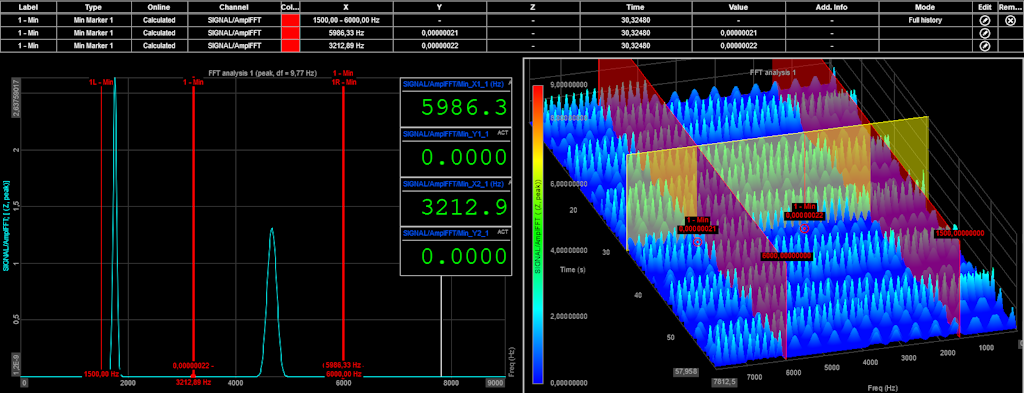Open color swatch for the 5986,33 Hz row
Image resolution: width=1024 pixels, height=393 pixels.
click(x=290, y=33)
